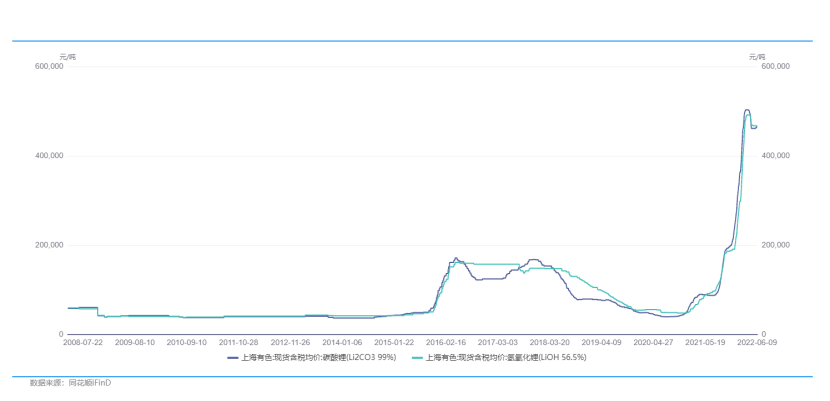830x401 pixels.
Task: Click the 2010-09-10 x-axis date label
Action: (x=187, y=342)
